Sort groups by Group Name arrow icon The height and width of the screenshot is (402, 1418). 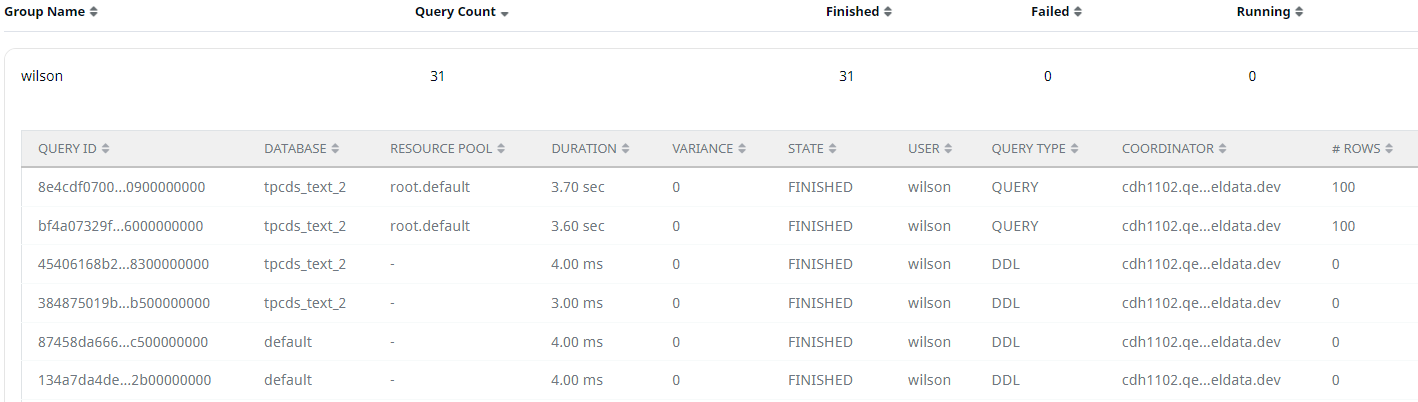point(94,12)
